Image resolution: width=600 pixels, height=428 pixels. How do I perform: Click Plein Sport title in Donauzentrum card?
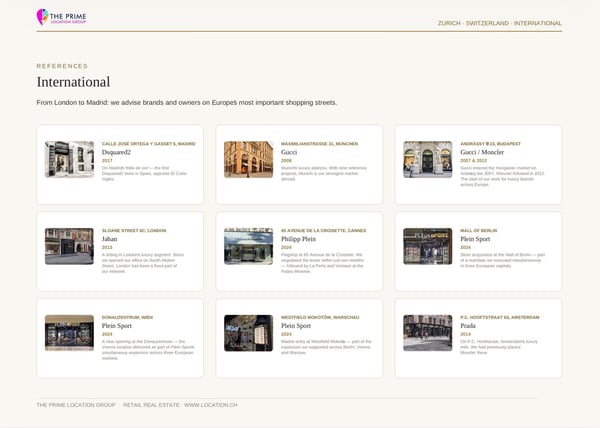pos(117,326)
